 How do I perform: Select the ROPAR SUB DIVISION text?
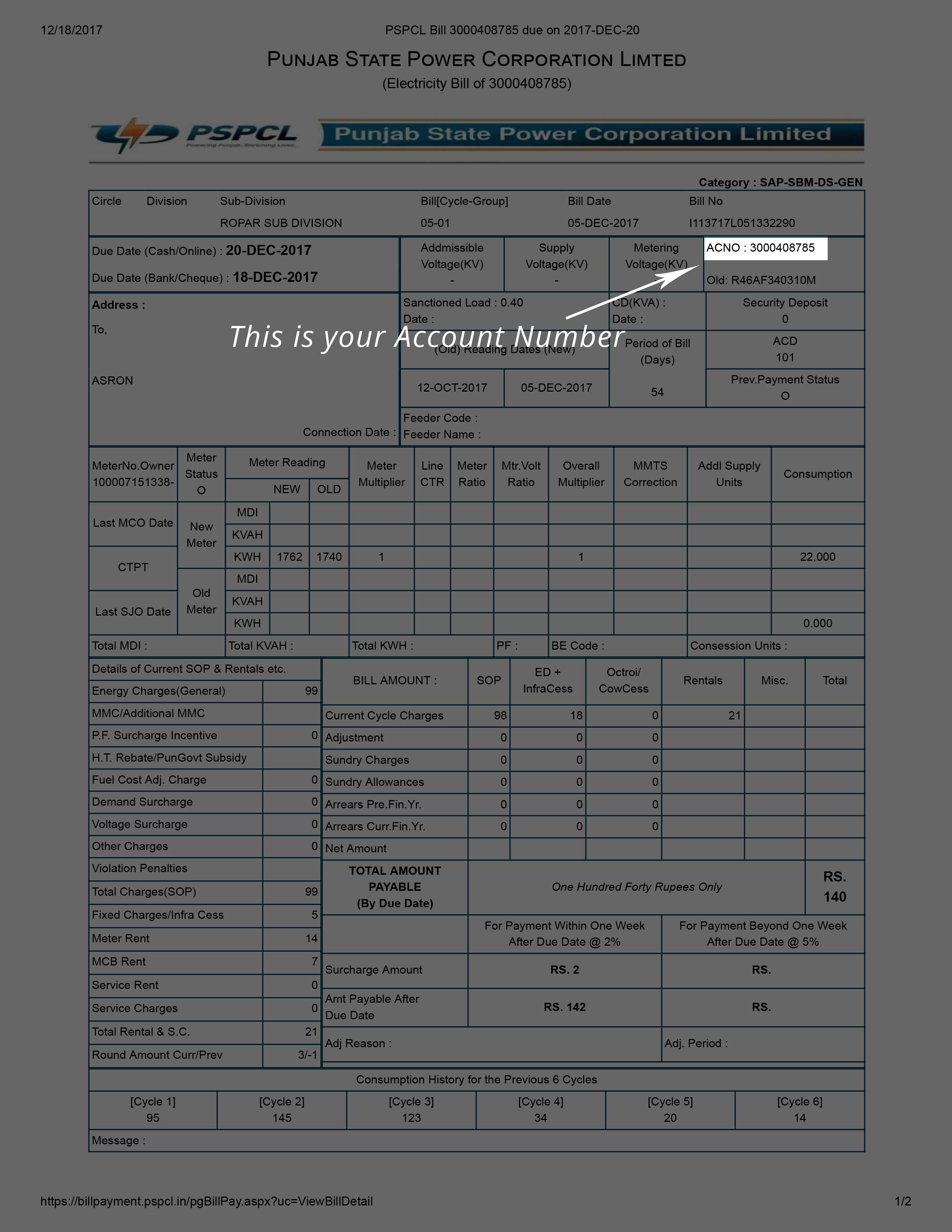tap(281, 223)
